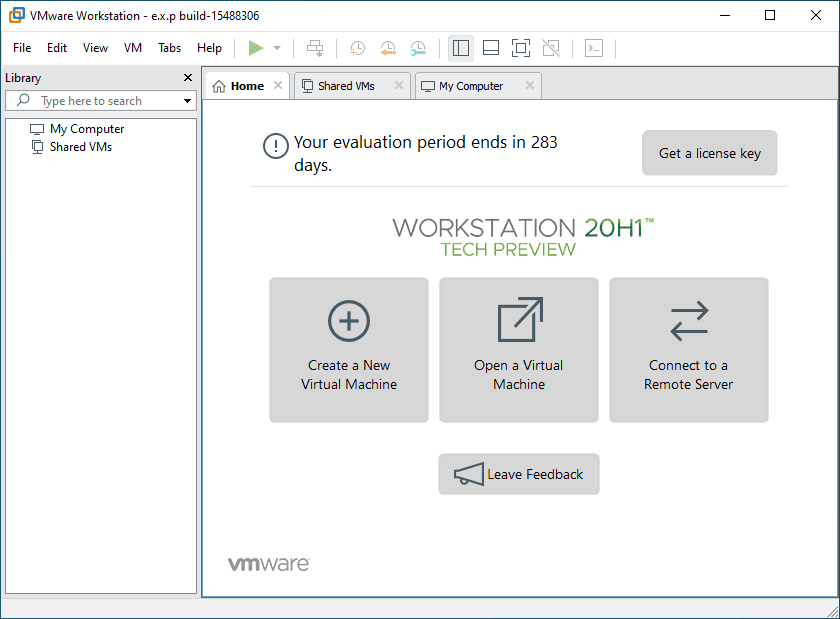Take a snapshot using the clock-plus icon

coord(358,48)
